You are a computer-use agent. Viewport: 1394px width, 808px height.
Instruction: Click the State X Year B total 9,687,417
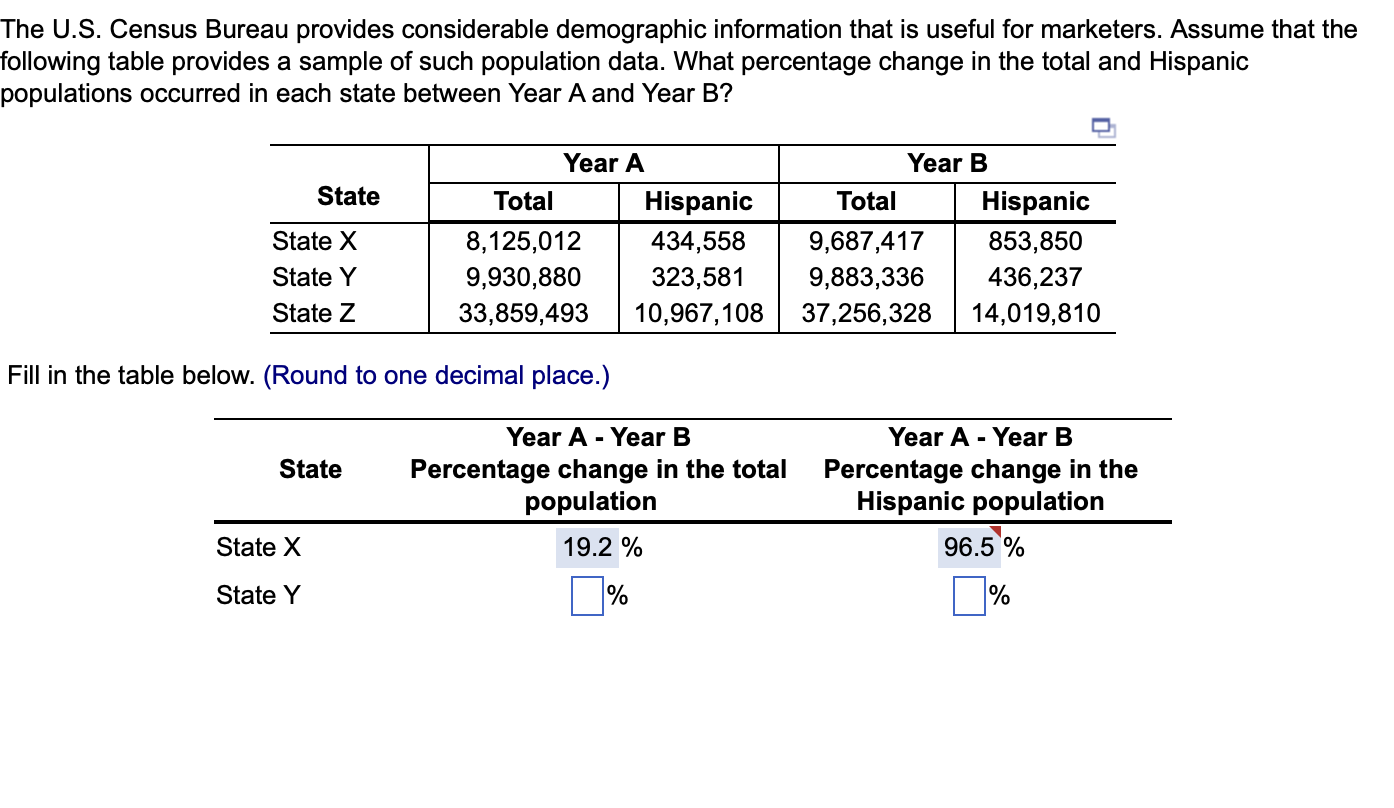pos(866,241)
